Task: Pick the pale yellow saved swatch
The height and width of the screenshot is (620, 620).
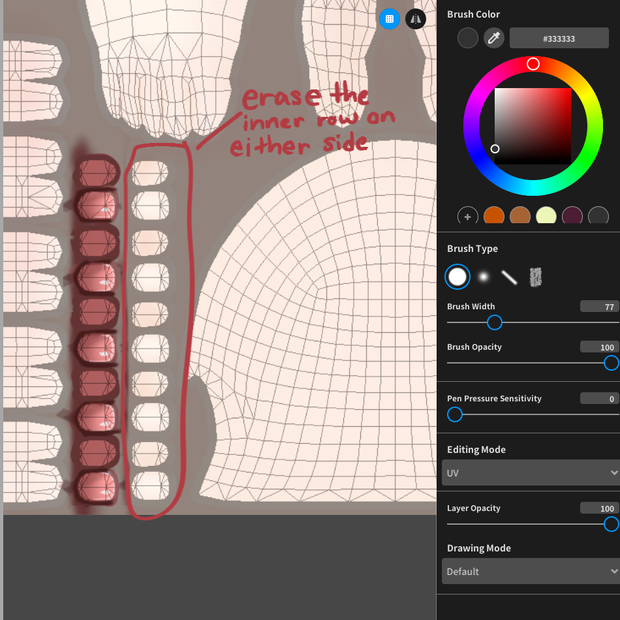Action: coord(546,216)
